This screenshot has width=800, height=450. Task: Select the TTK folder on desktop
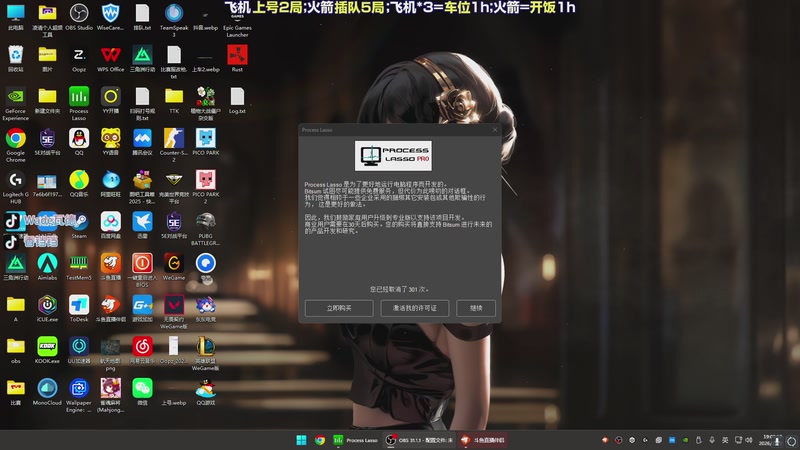pyautogui.click(x=173, y=101)
